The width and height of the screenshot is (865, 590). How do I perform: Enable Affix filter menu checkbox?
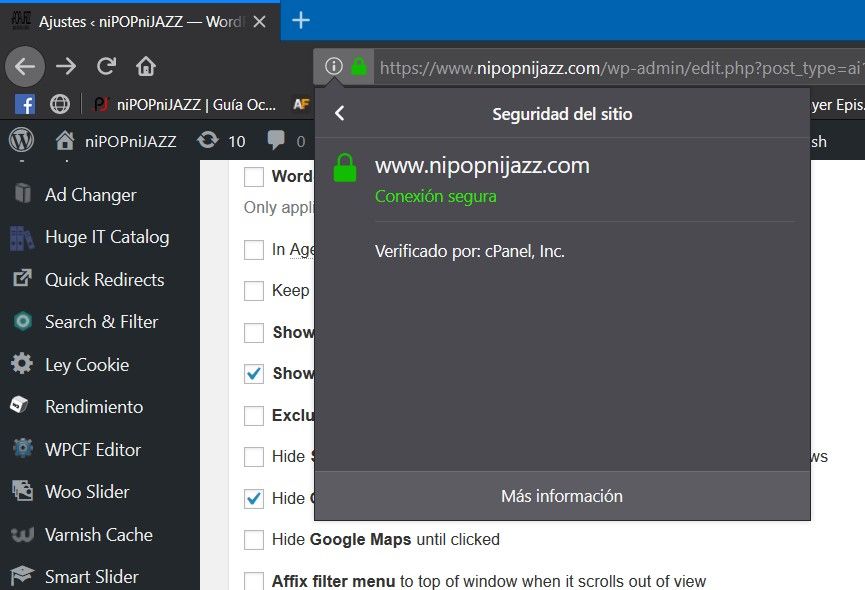pyautogui.click(x=254, y=581)
